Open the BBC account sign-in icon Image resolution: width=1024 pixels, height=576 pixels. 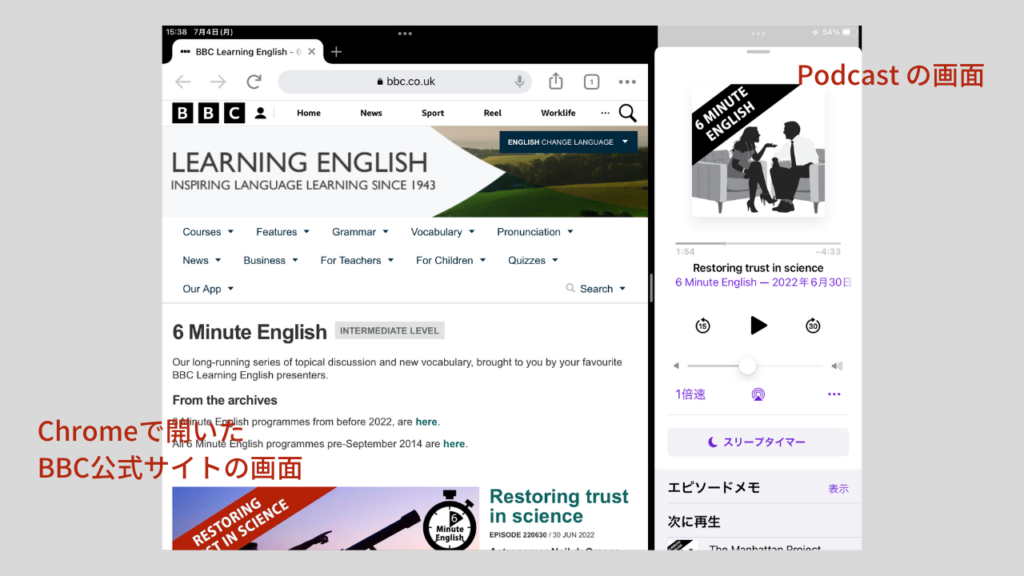pos(261,113)
